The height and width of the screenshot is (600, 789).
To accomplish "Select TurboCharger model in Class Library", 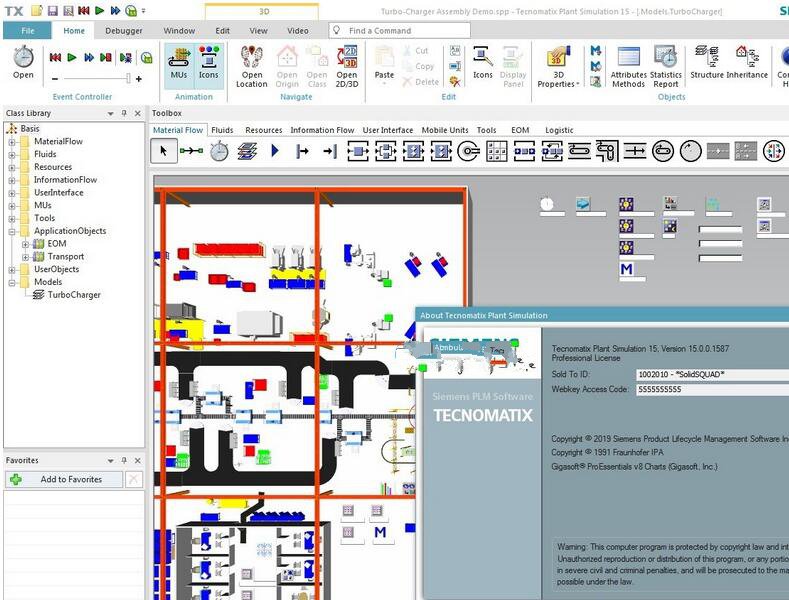I will [x=67, y=294].
